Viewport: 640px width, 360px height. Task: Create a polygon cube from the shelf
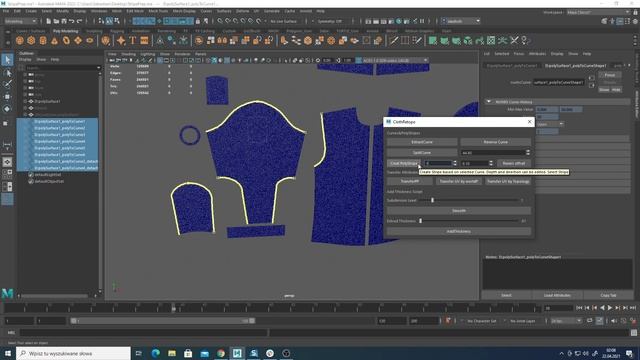tap(31, 40)
